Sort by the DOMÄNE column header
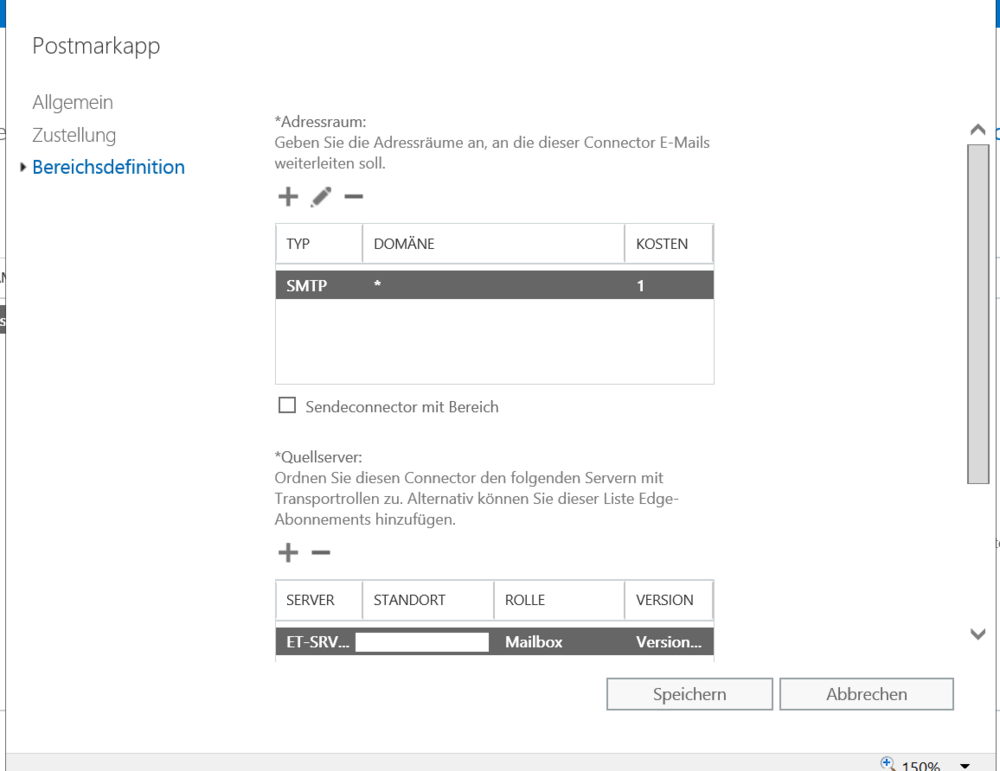Image resolution: width=1000 pixels, height=771 pixels. pos(493,244)
